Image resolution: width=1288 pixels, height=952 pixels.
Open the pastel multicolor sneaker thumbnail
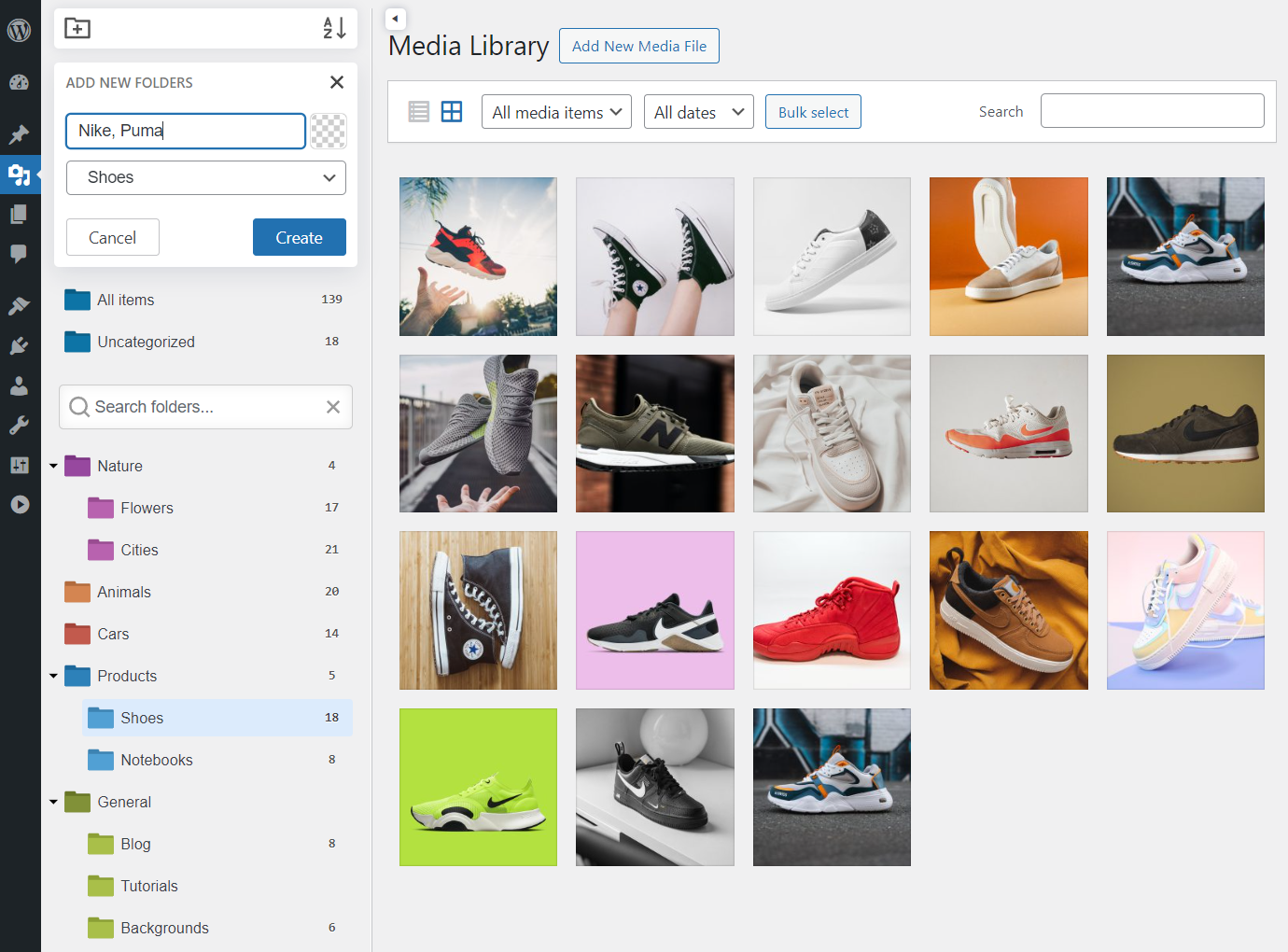click(1185, 610)
